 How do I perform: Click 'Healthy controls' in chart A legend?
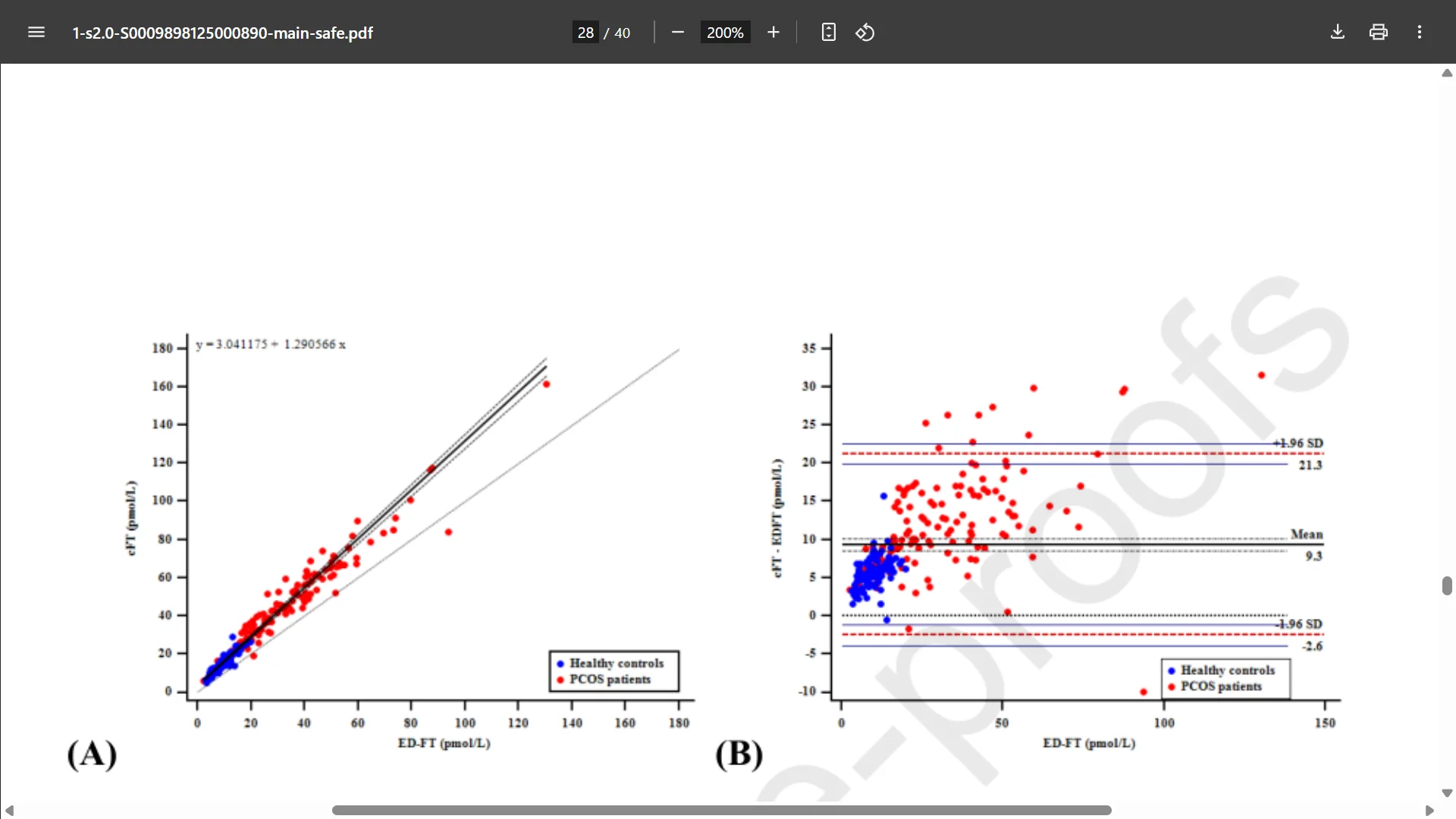[x=617, y=664]
